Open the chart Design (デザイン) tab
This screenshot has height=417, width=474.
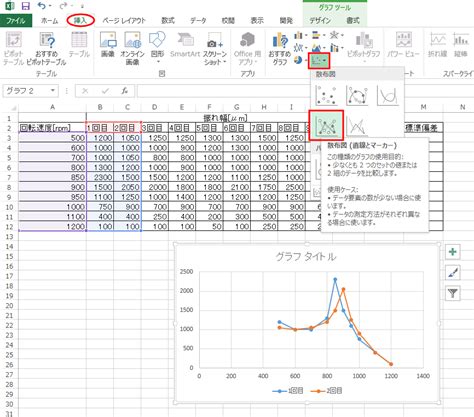[320, 21]
